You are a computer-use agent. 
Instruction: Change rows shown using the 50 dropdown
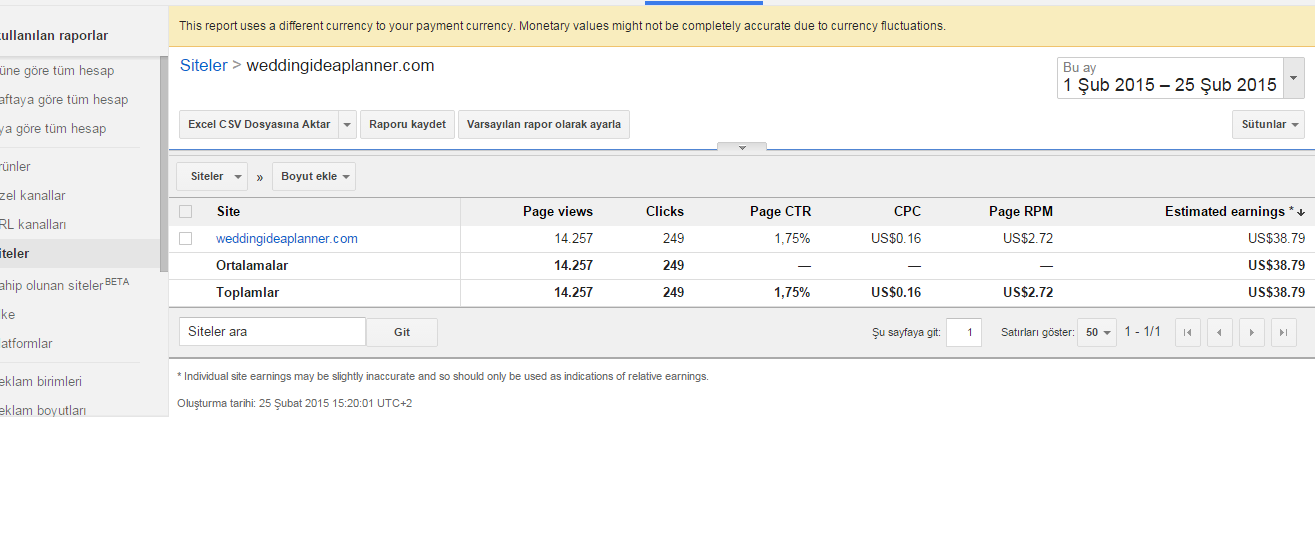(1097, 332)
